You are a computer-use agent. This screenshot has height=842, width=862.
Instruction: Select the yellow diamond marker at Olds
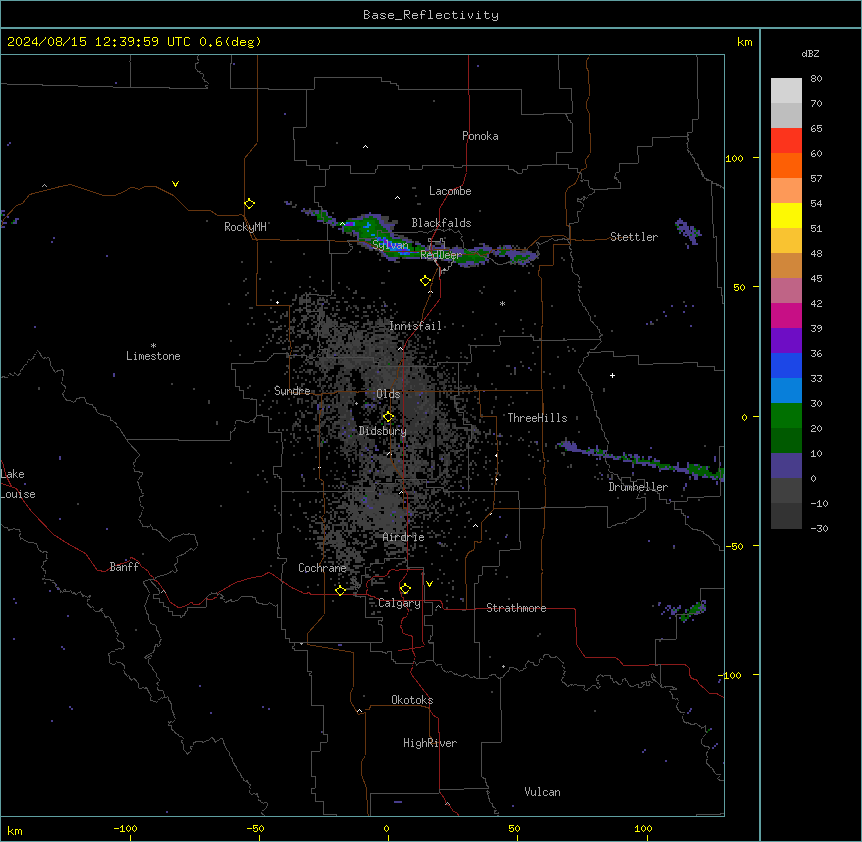tap(388, 417)
